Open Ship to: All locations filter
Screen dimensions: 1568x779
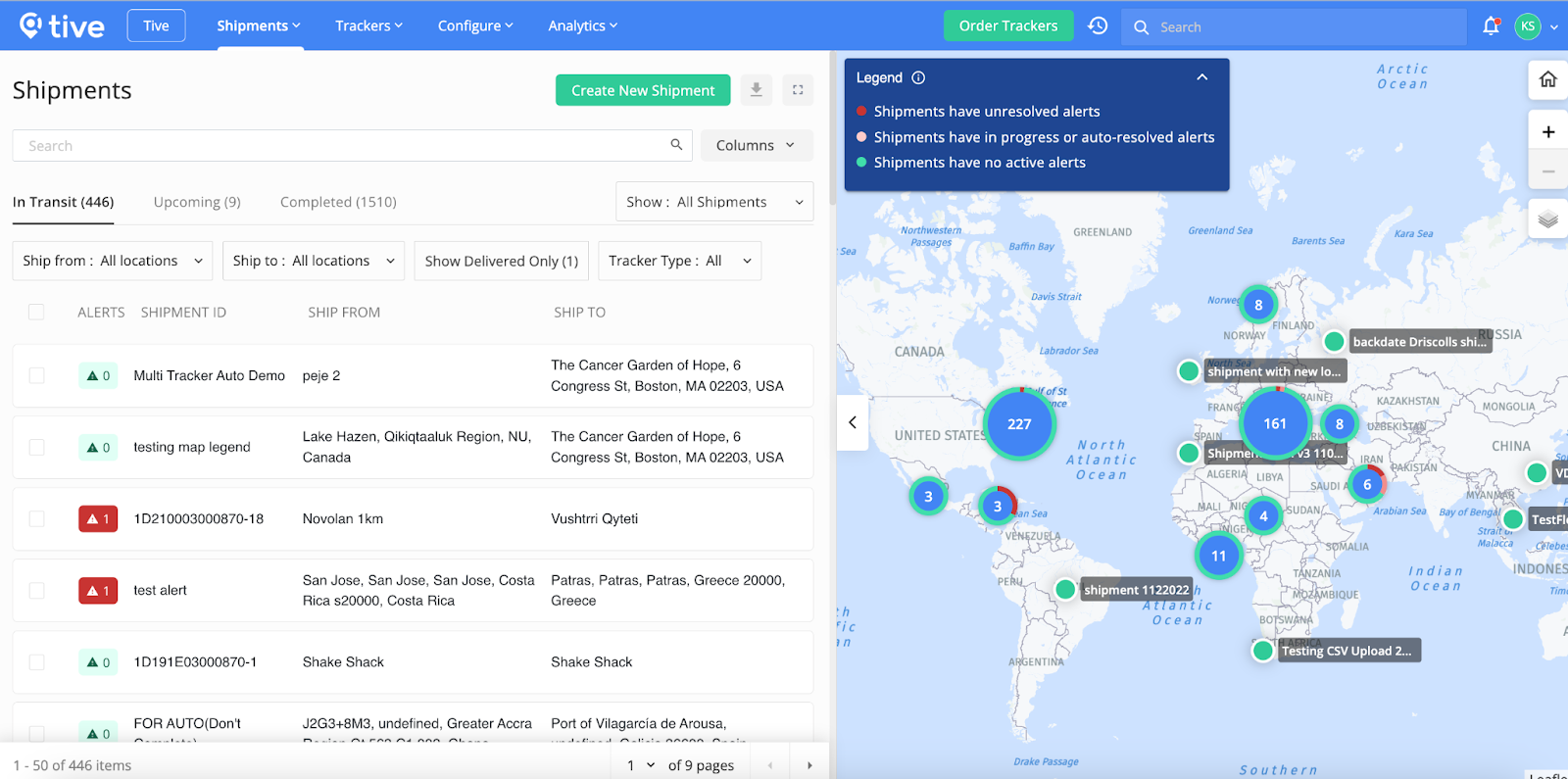314,261
